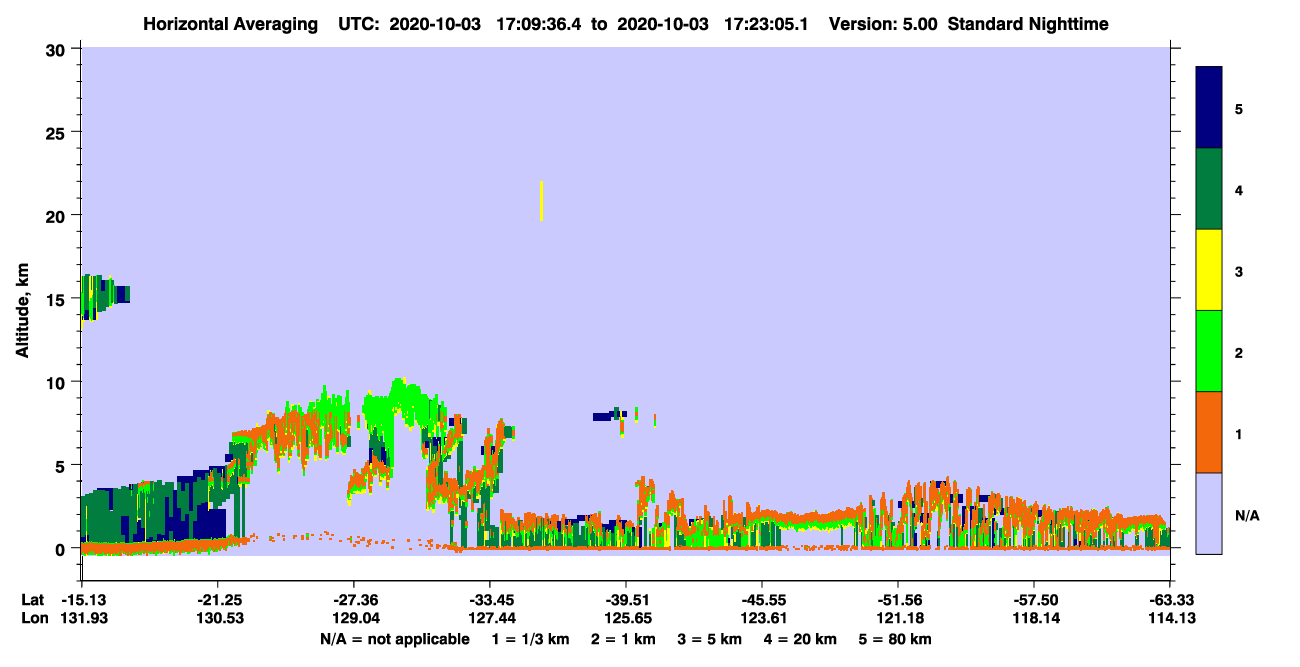Click the longitude value '127.44'
1300x667 pixels.
491,618
